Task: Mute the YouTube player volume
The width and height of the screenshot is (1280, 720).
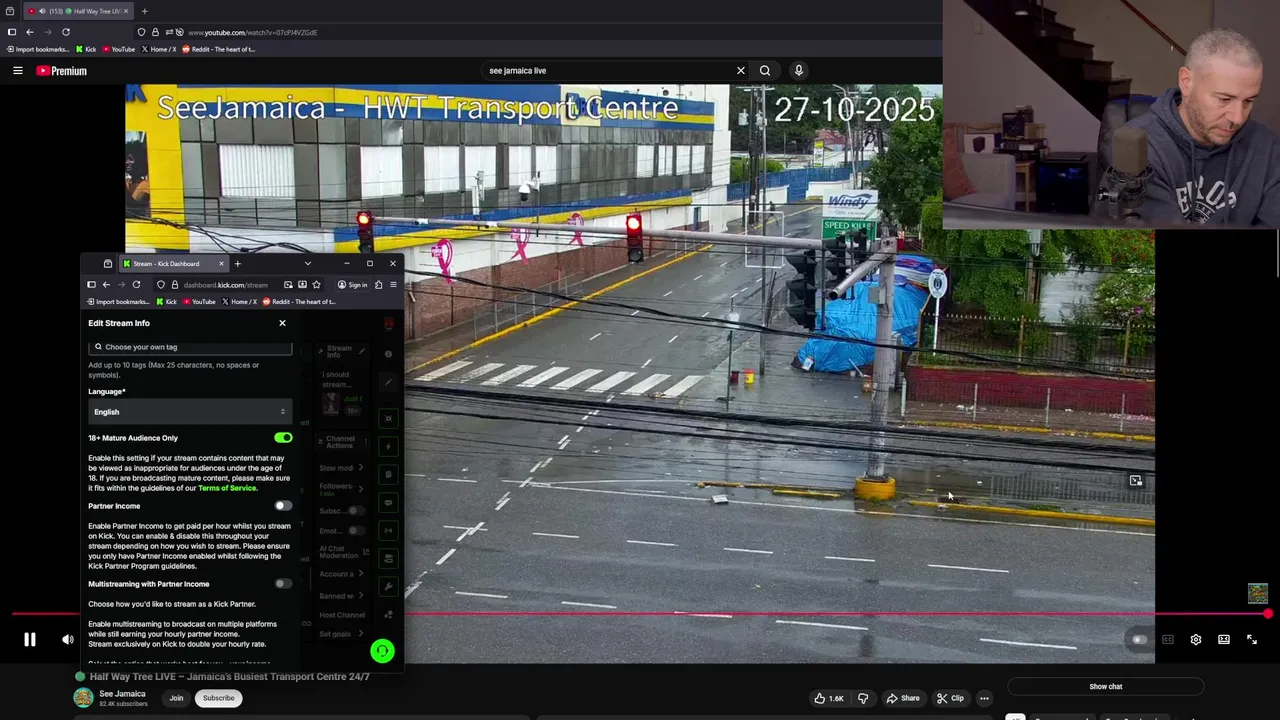Action: 68,640
